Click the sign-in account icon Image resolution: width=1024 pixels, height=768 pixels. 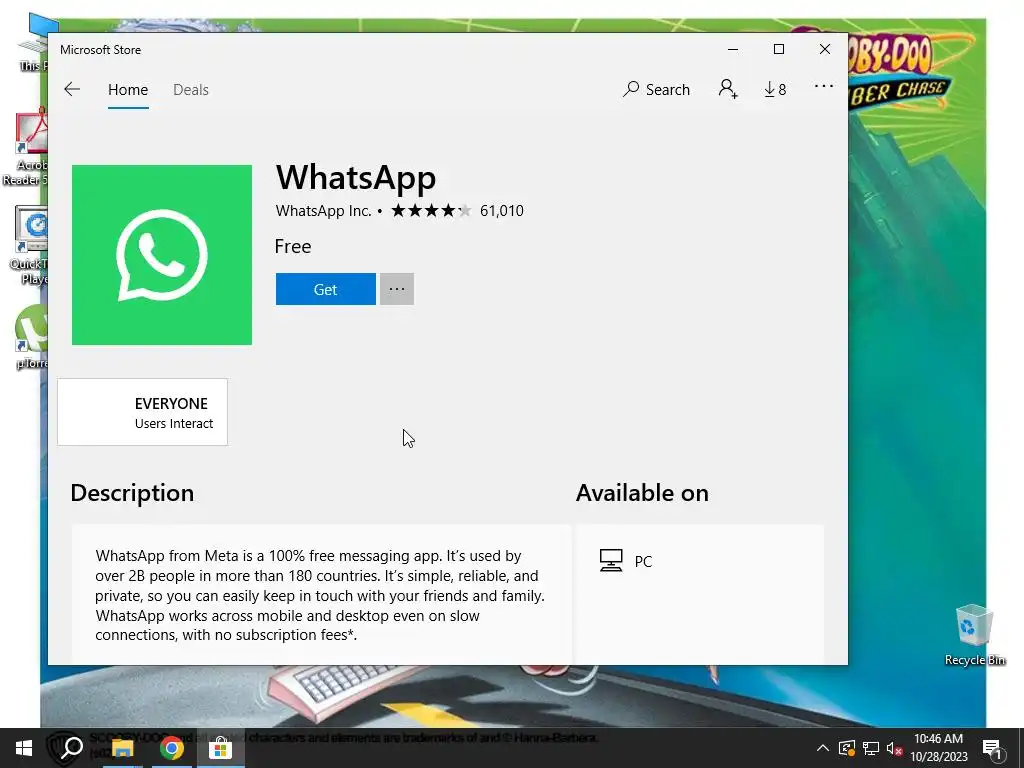[728, 89]
